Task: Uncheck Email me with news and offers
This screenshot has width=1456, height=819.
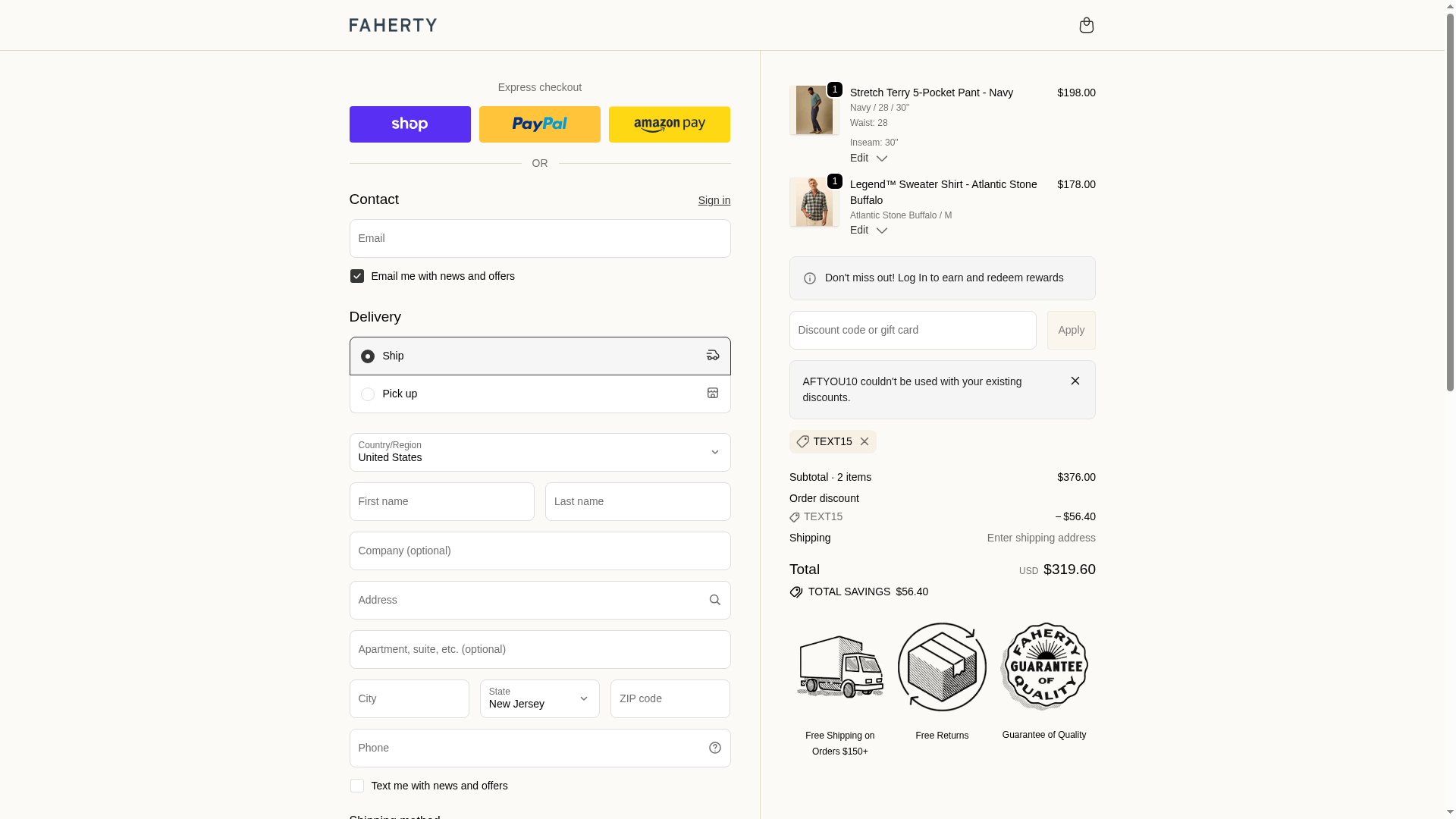Action: click(x=357, y=276)
